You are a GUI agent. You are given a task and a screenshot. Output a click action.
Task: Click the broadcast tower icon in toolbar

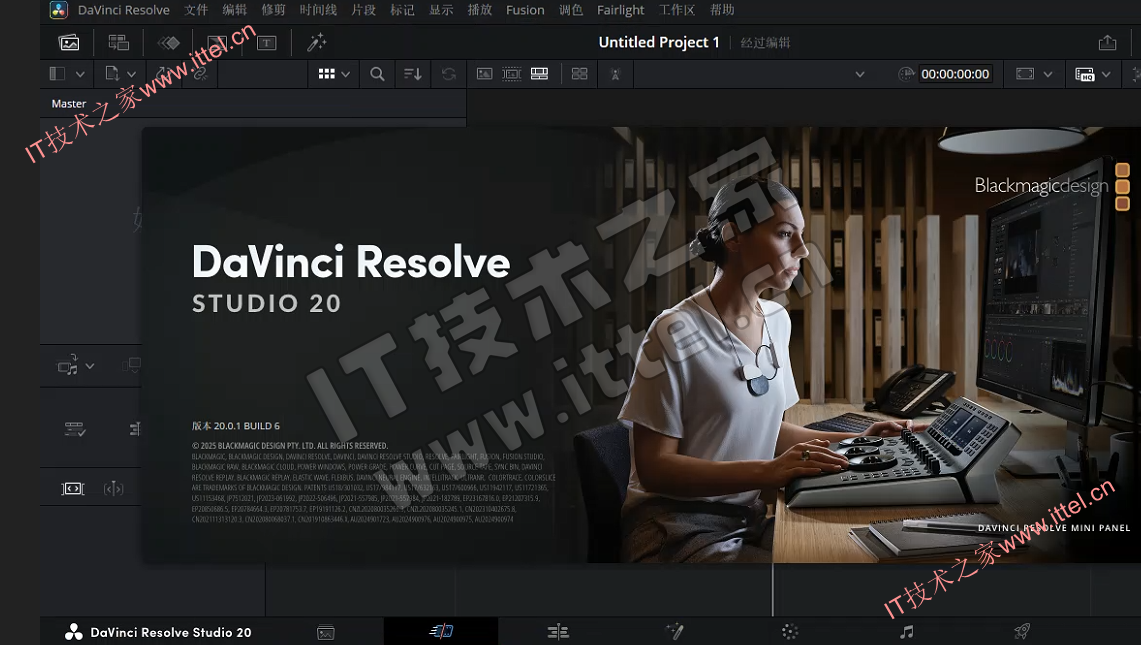pos(615,74)
